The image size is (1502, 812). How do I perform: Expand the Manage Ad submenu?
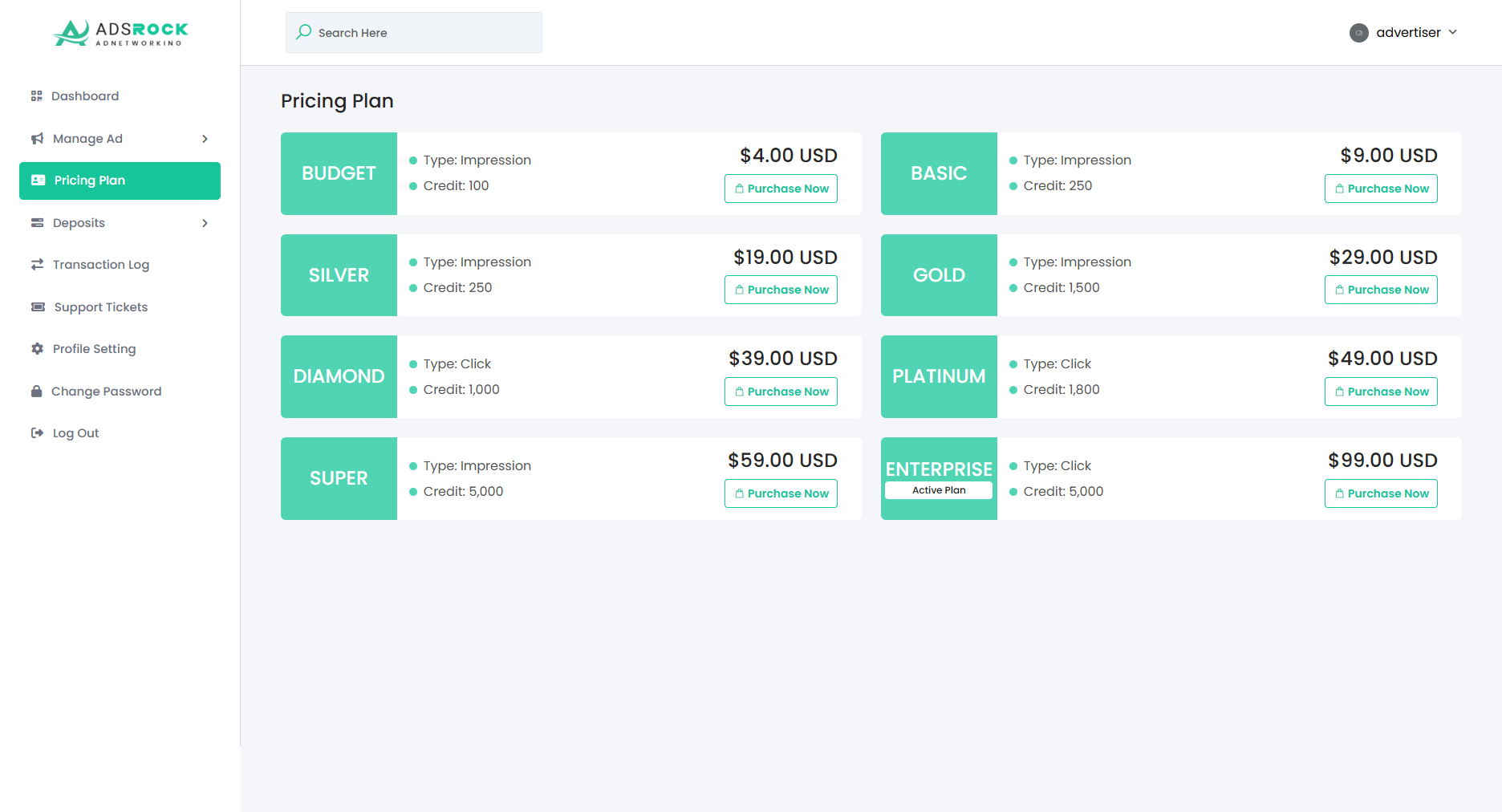pyautogui.click(x=205, y=138)
